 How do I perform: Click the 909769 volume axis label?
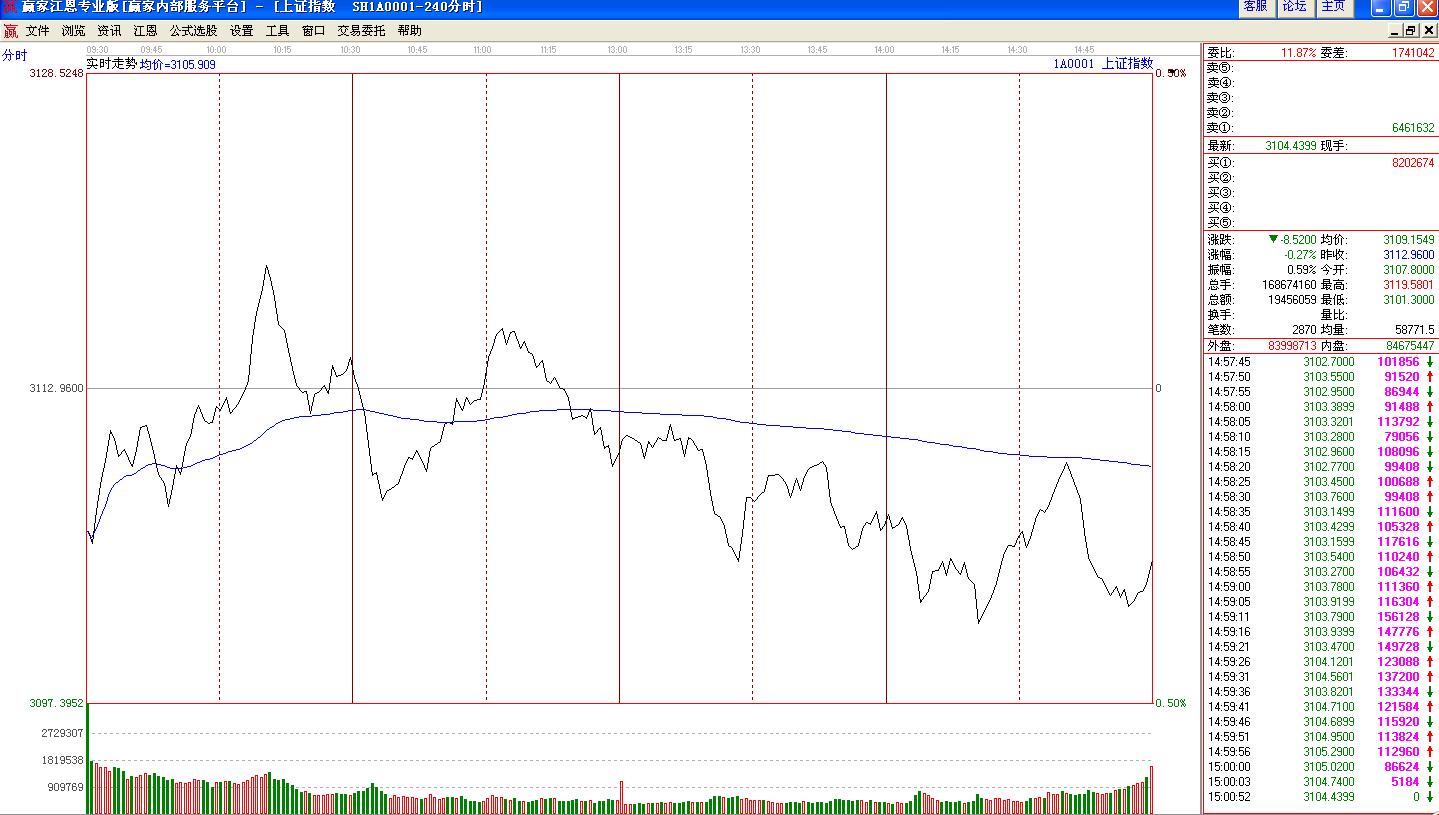point(65,787)
